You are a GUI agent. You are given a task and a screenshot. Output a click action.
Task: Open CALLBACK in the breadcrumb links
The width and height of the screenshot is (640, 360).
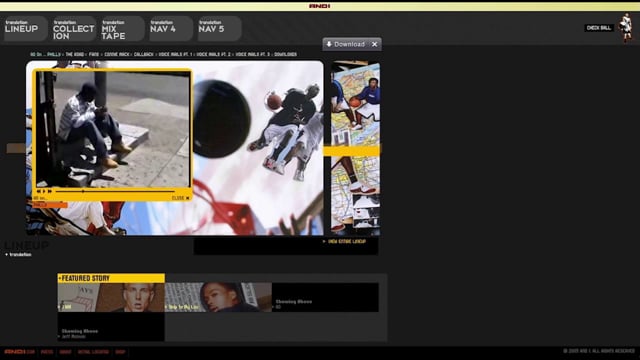point(144,54)
